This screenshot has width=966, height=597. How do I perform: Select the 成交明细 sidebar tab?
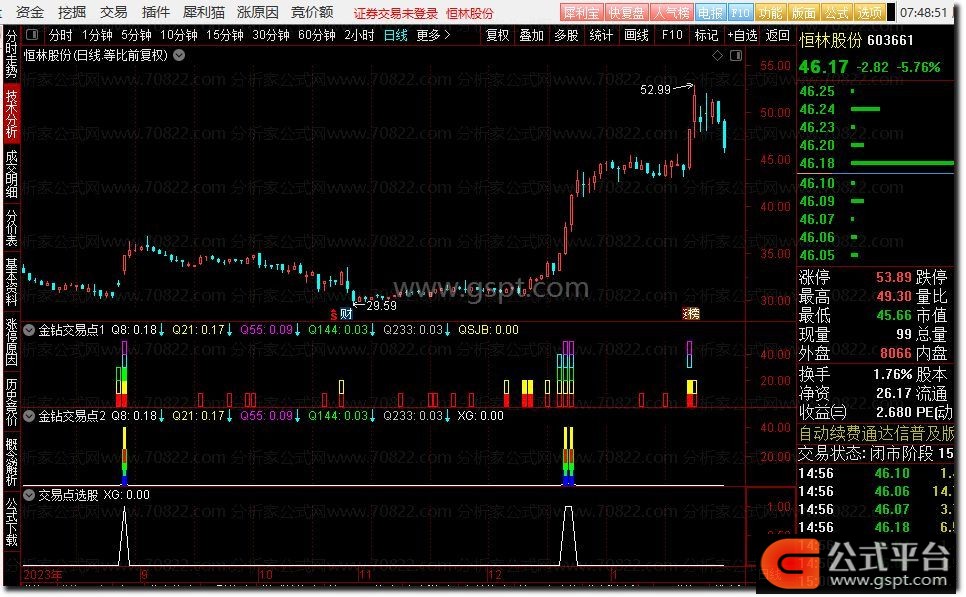click(12, 174)
